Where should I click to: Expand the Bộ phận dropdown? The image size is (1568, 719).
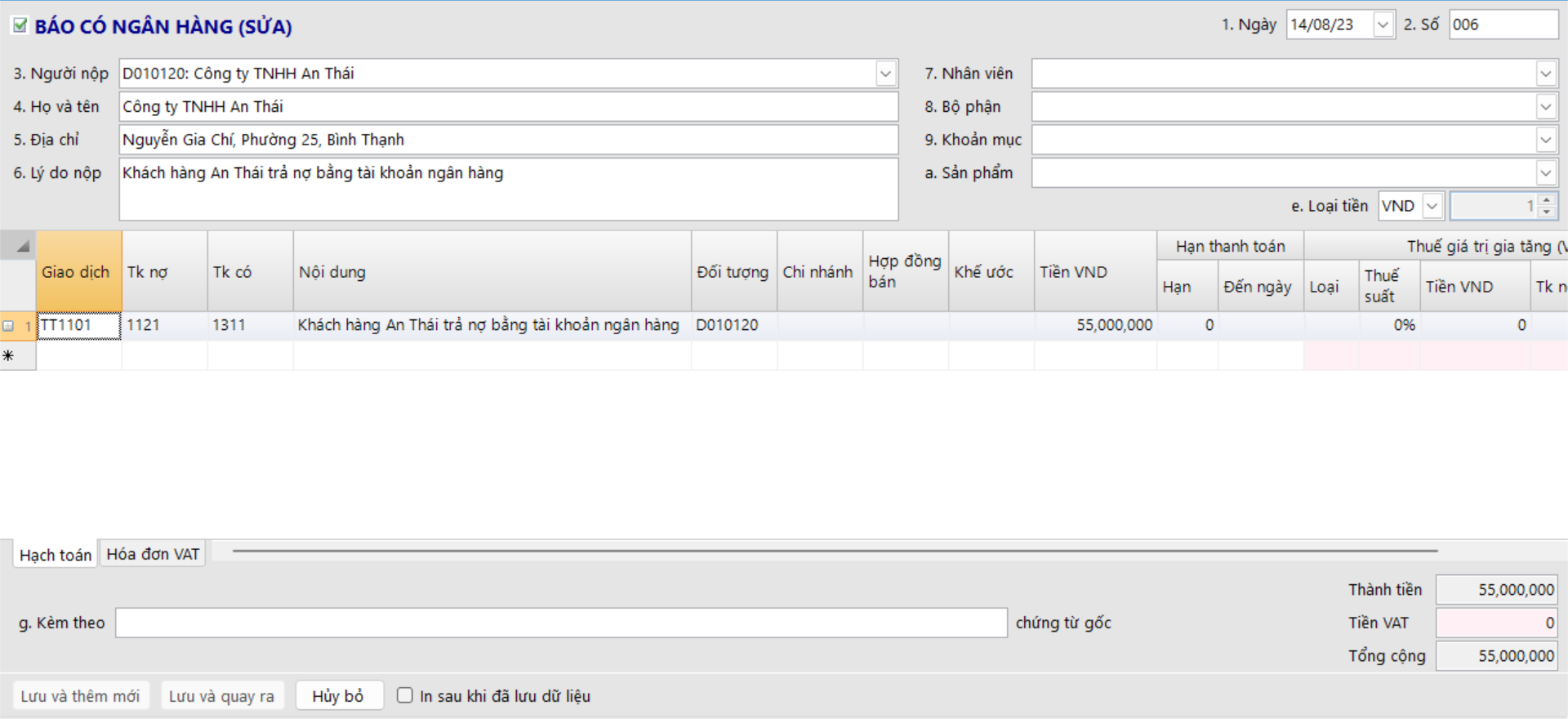[x=1545, y=107]
